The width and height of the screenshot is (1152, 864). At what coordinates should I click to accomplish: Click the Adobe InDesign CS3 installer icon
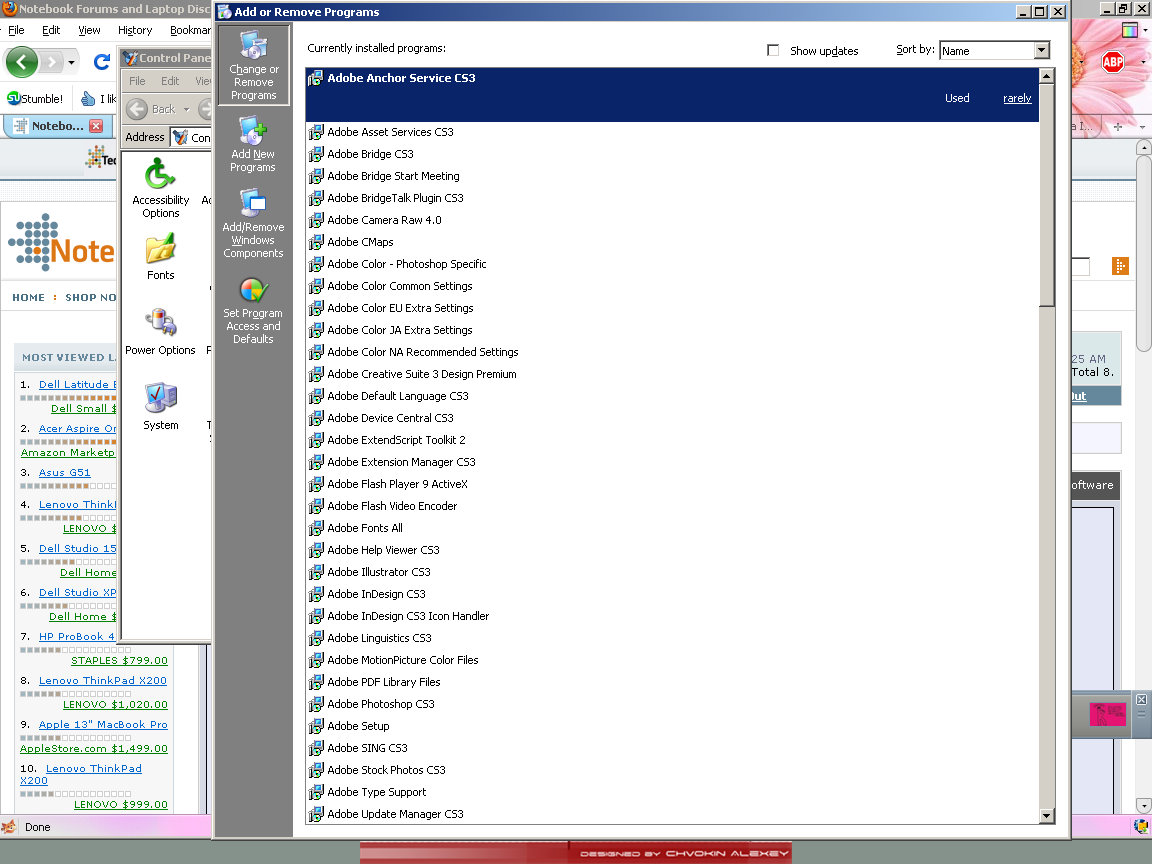pyautogui.click(x=315, y=594)
